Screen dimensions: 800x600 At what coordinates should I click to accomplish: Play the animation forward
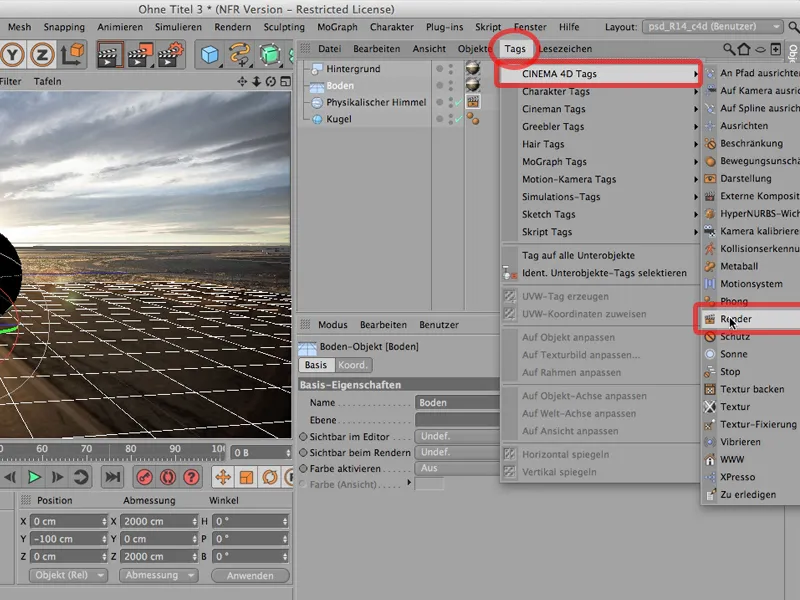[34, 477]
